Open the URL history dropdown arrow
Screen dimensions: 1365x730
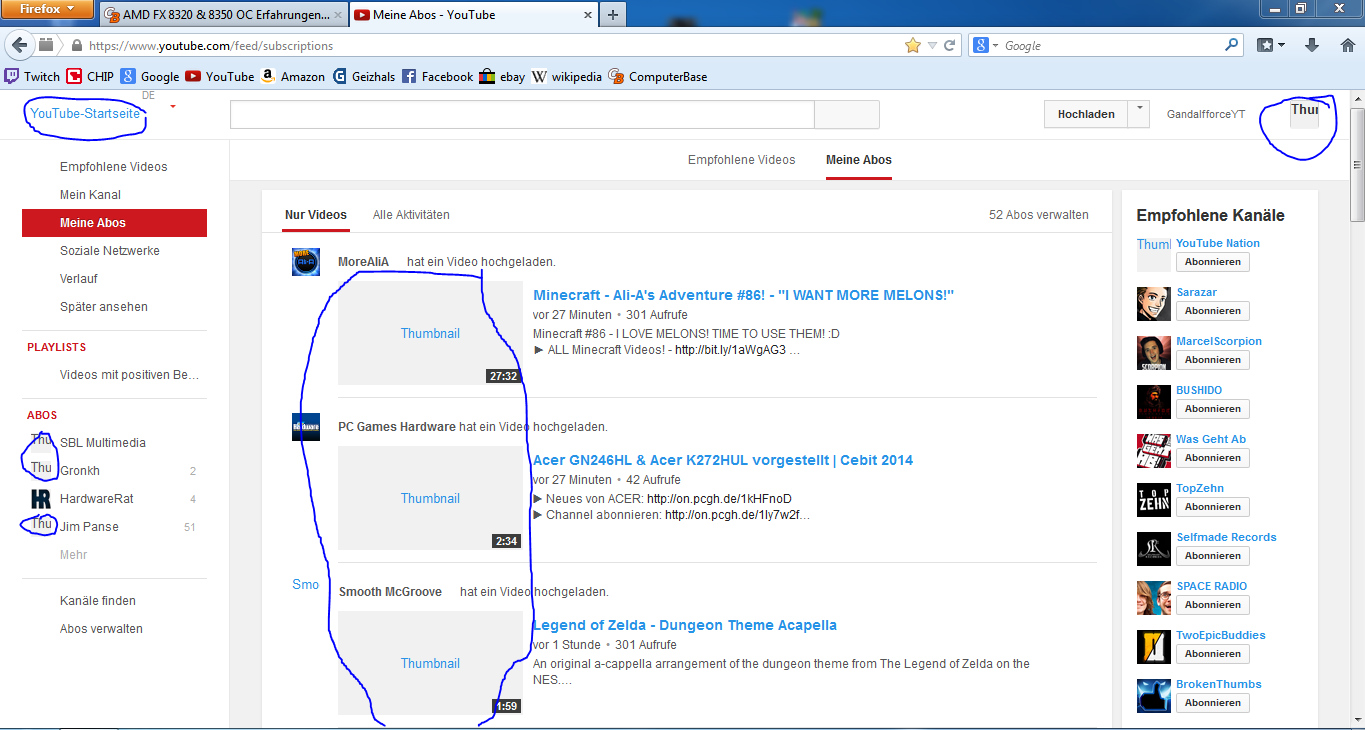tap(932, 45)
